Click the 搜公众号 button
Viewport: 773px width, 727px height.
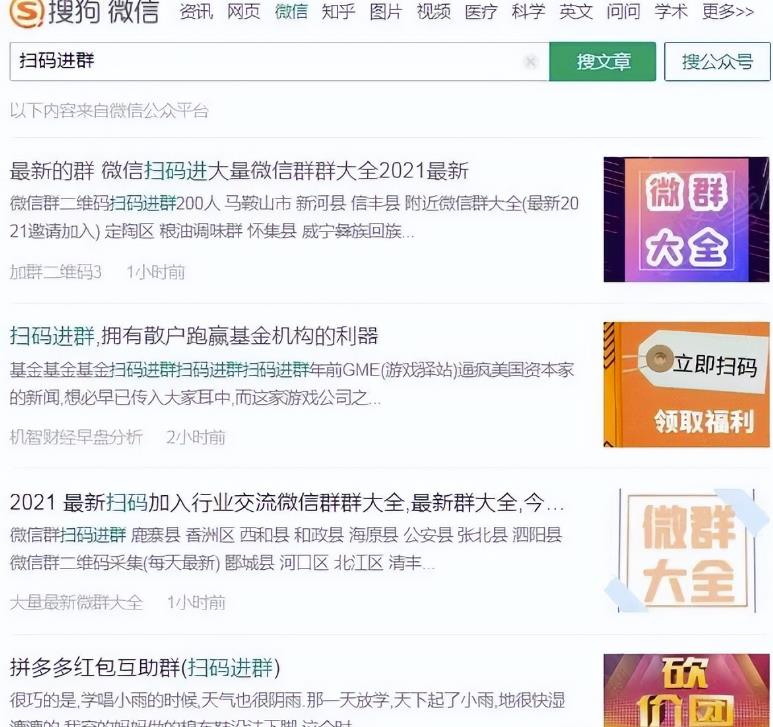pyautogui.click(x=717, y=62)
